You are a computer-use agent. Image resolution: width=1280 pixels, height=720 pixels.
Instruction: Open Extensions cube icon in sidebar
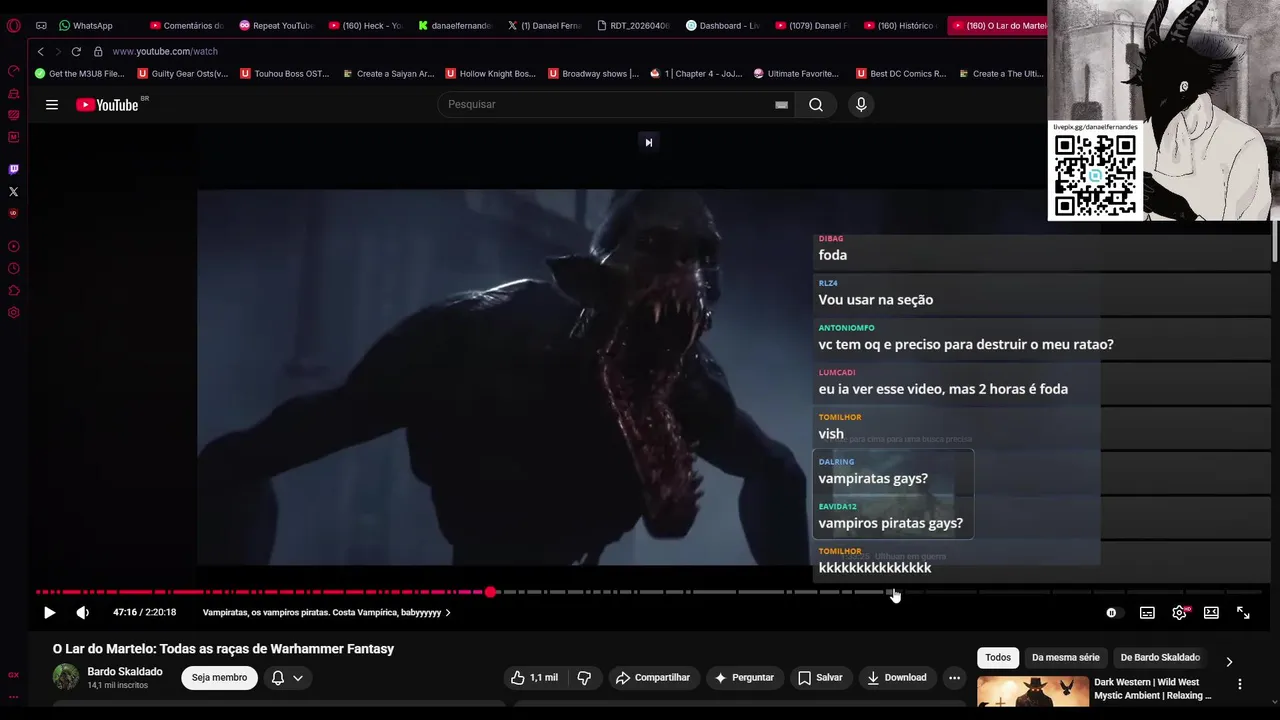[13, 291]
